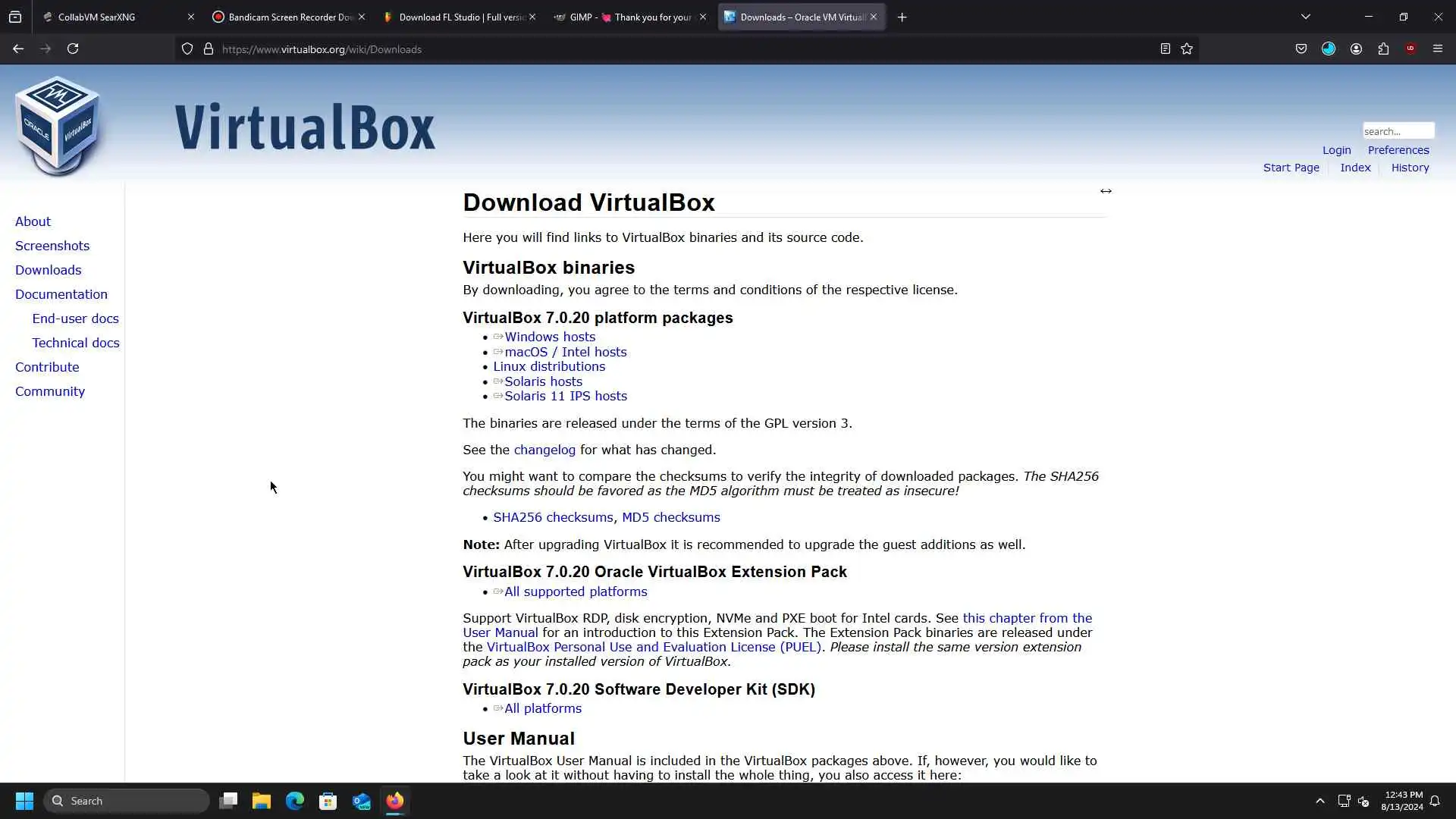Switch to the Download FL Studio tab
This screenshot has height=819, width=1456.
[455, 17]
